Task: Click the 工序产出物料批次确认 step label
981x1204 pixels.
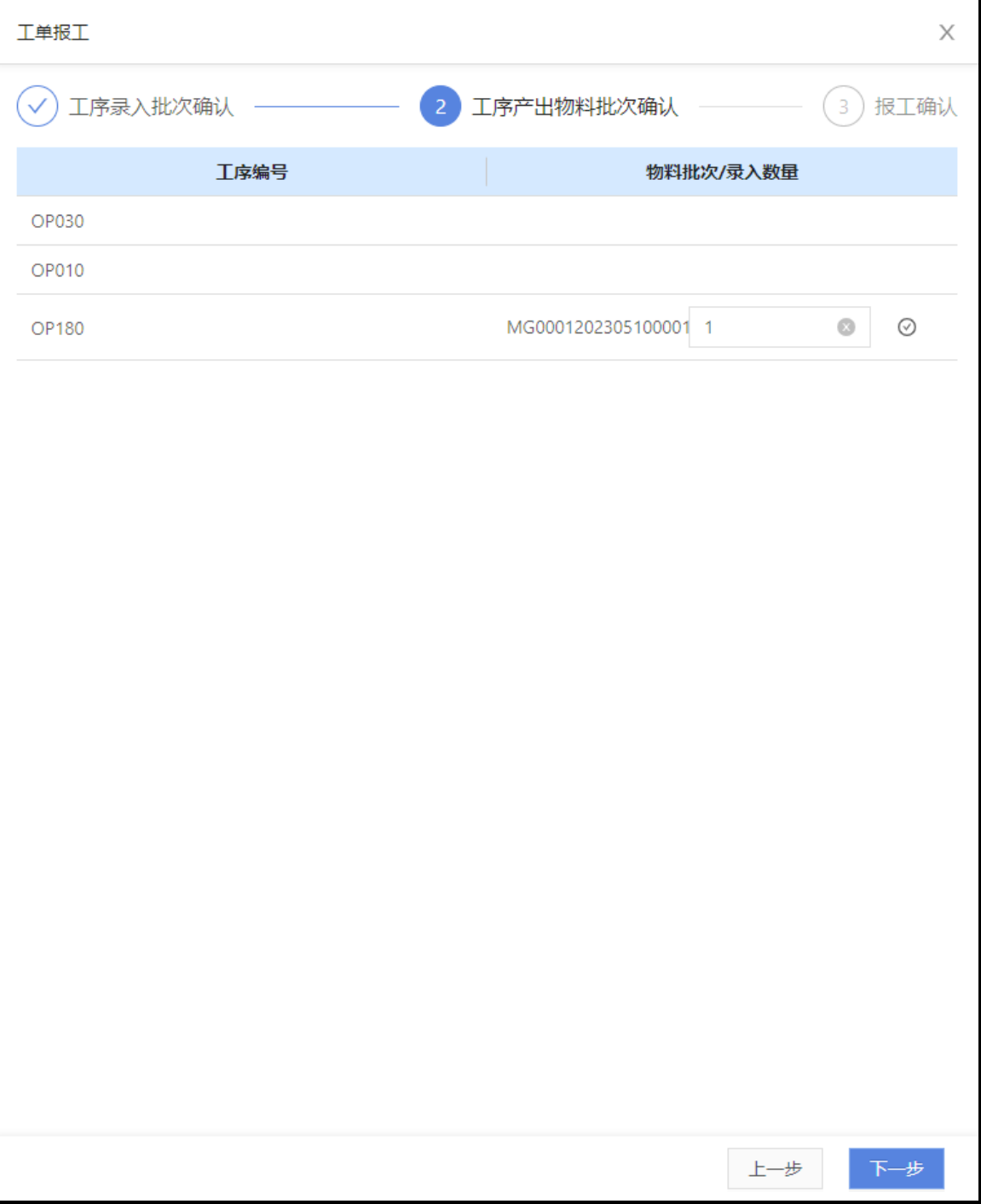Action: click(x=575, y=107)
